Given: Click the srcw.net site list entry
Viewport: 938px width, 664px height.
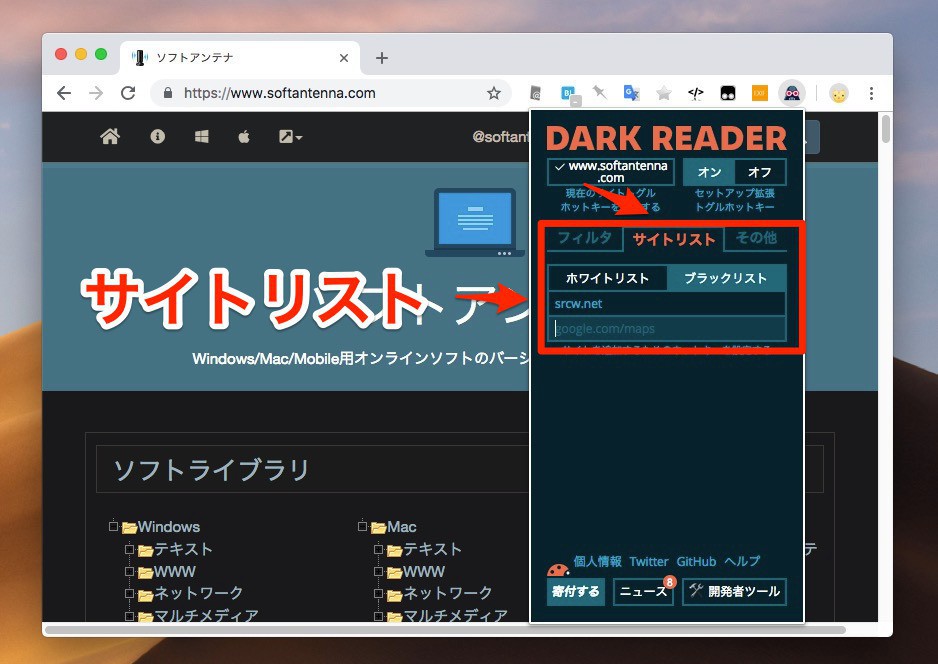Looking at the screenshot, I should pyautogui.click(x=667, y=303).
